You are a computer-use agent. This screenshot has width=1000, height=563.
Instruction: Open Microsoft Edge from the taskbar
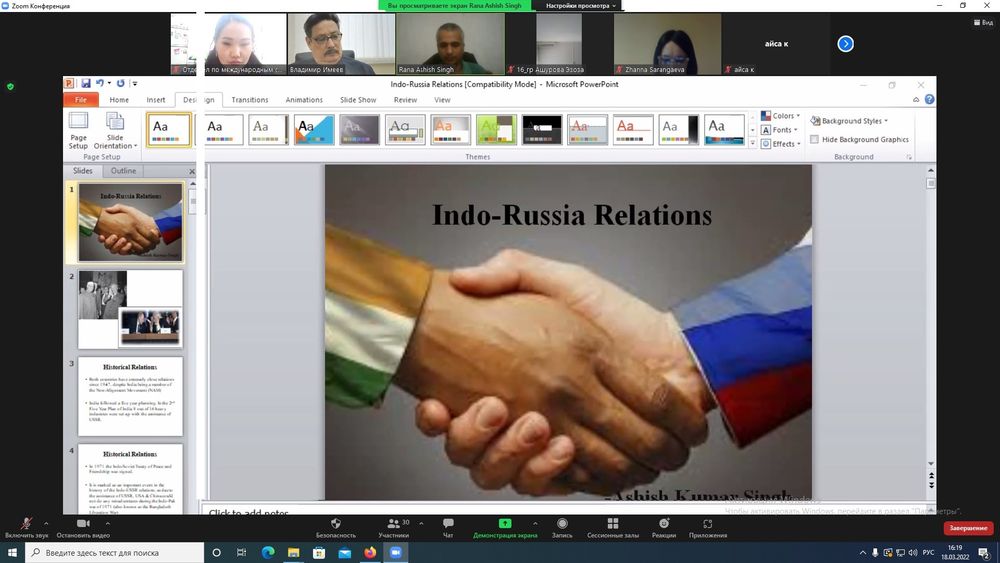[x=268, y=552]
